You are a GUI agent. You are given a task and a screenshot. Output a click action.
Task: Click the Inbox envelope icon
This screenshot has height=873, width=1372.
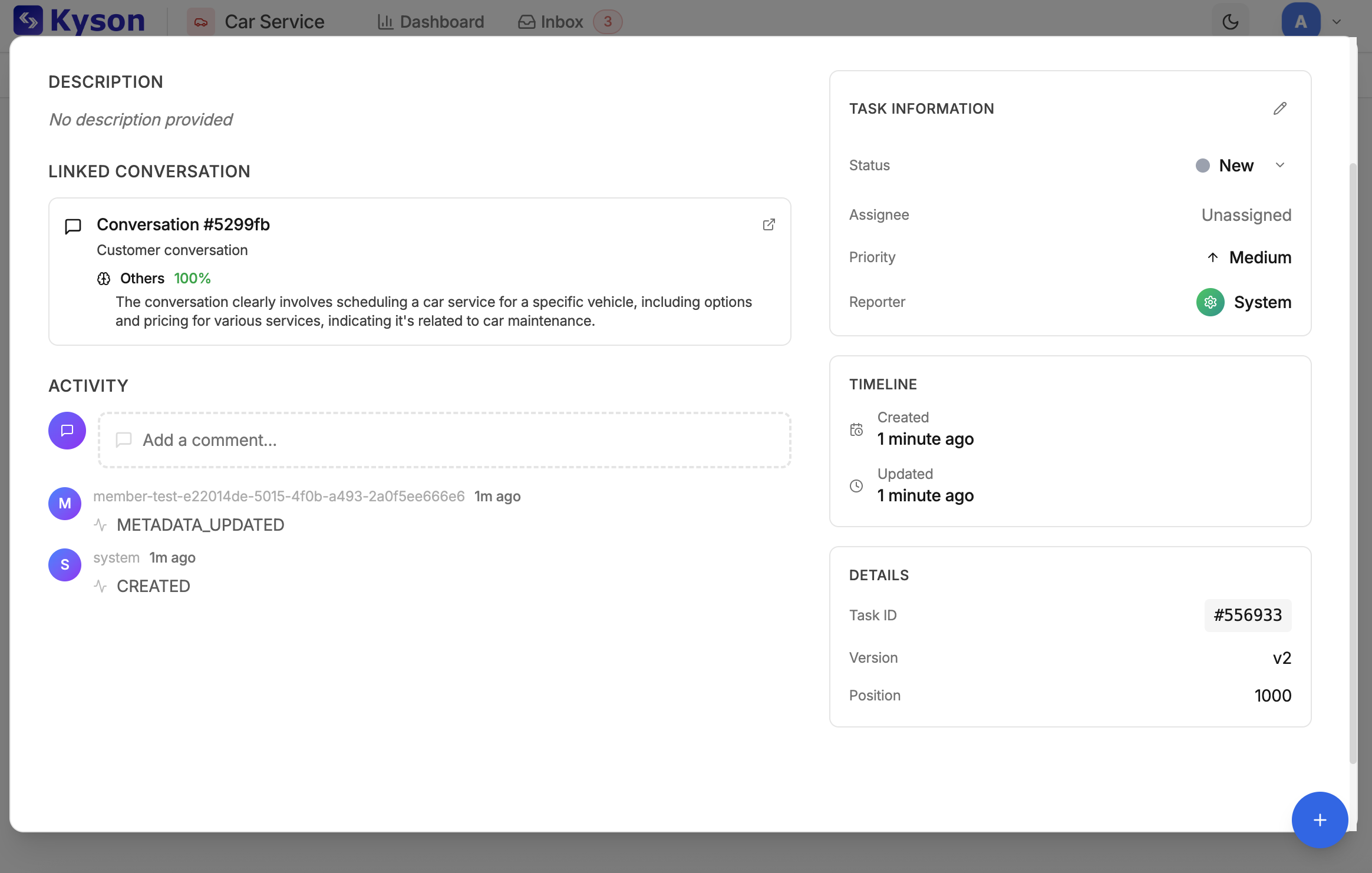tap(526, 21)
